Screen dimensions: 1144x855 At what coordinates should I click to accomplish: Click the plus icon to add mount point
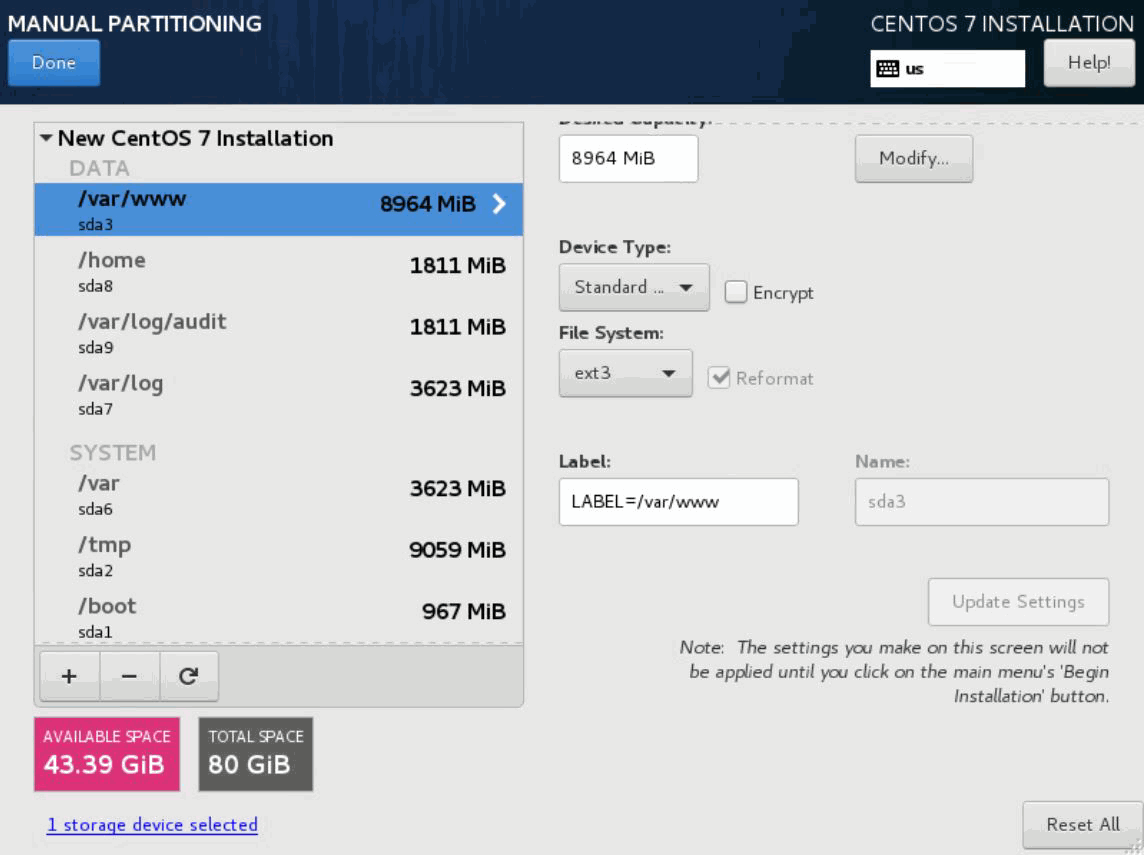tap(69, 676)
